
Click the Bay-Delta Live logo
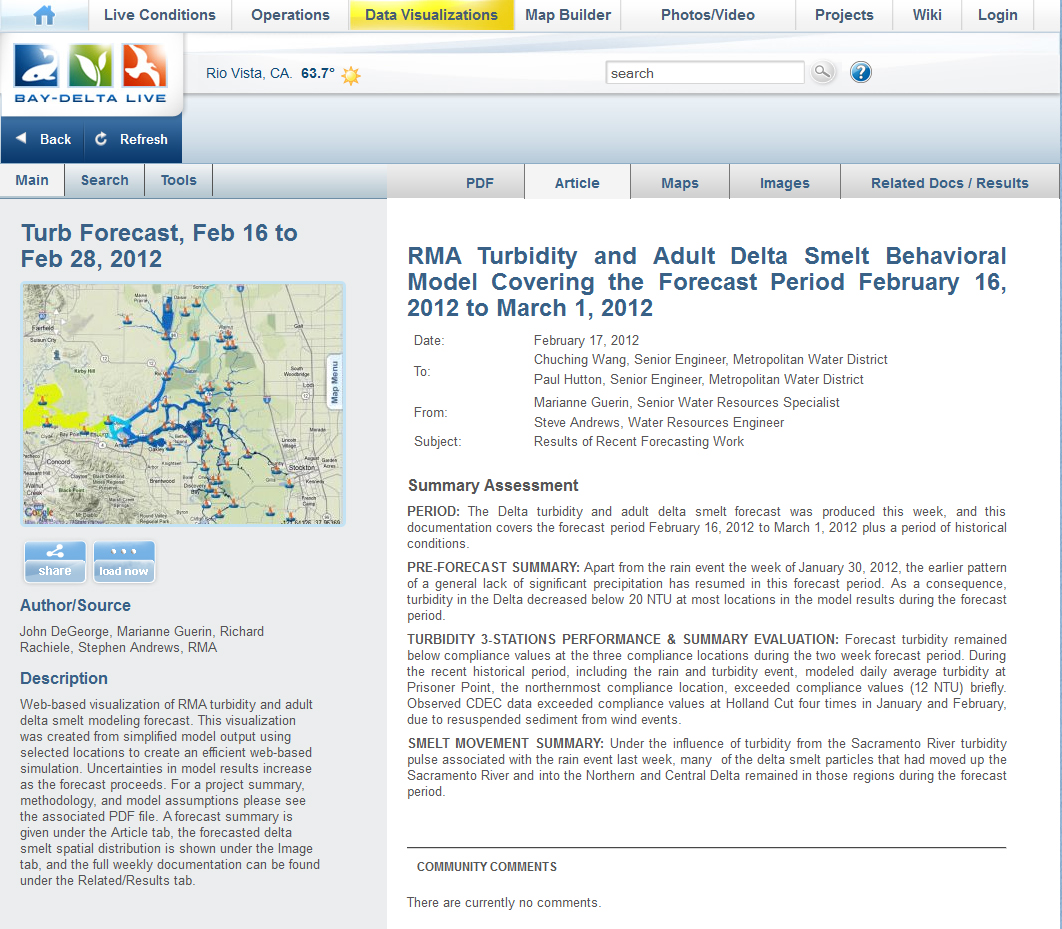point(91,73)
